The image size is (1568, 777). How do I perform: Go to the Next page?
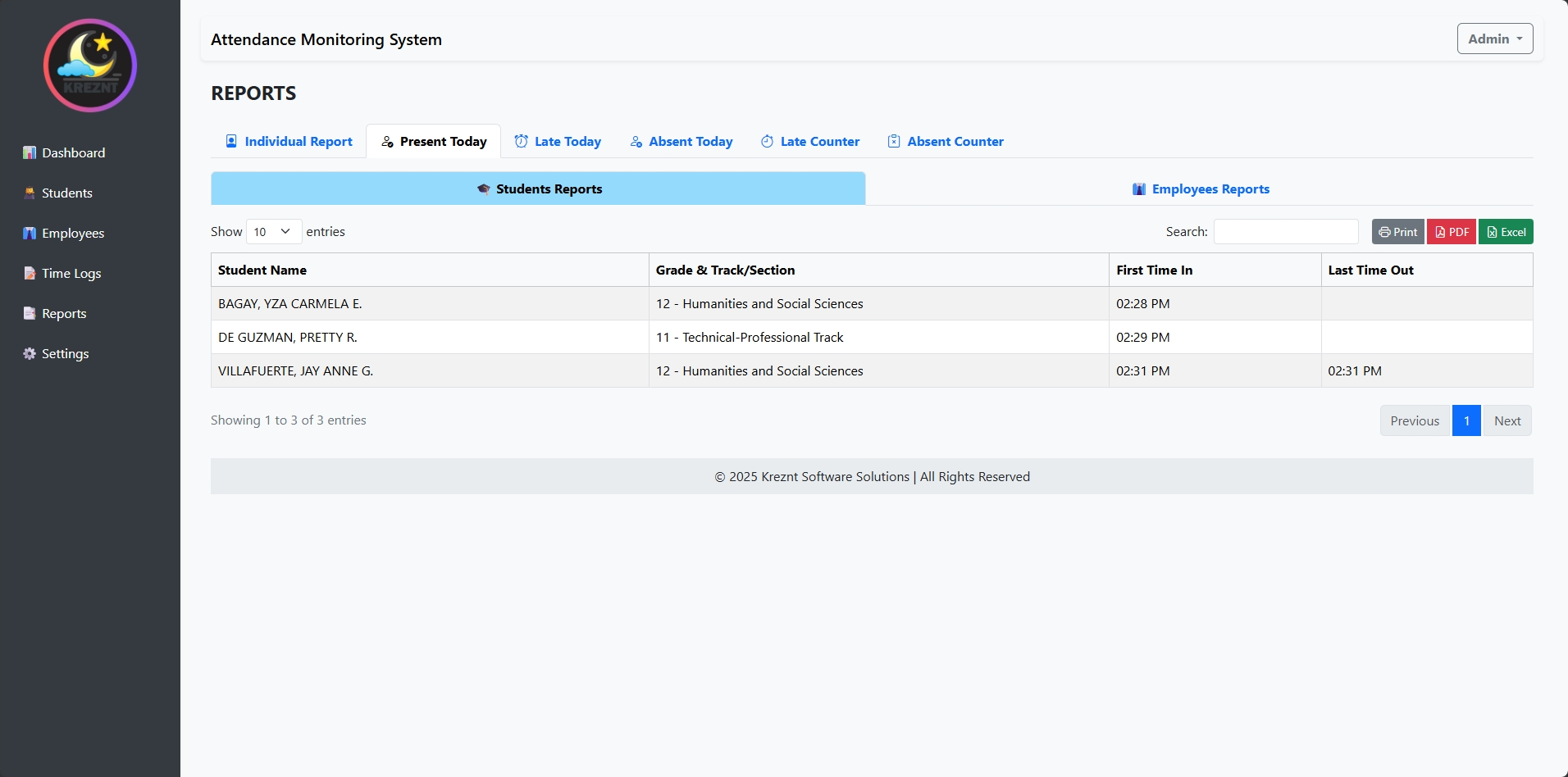[1507, 420]
